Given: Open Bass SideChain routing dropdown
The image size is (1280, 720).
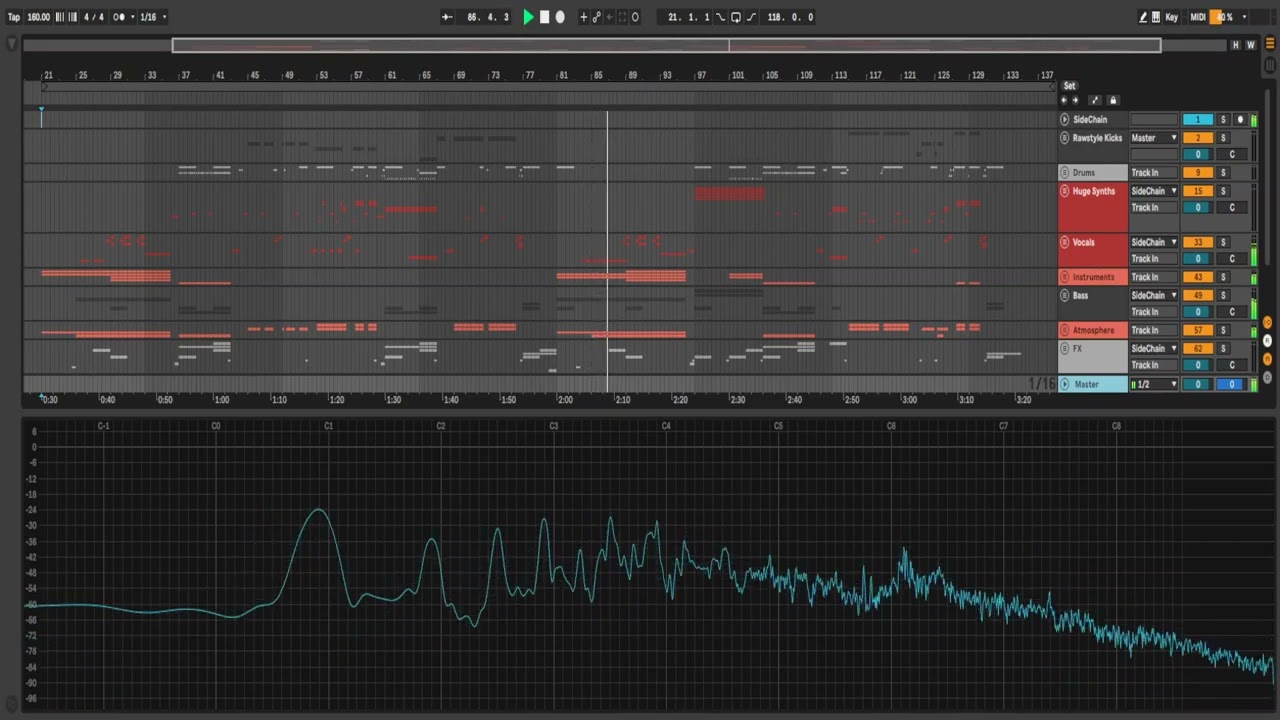Looking at the screenshot, I should [1154, 295].
